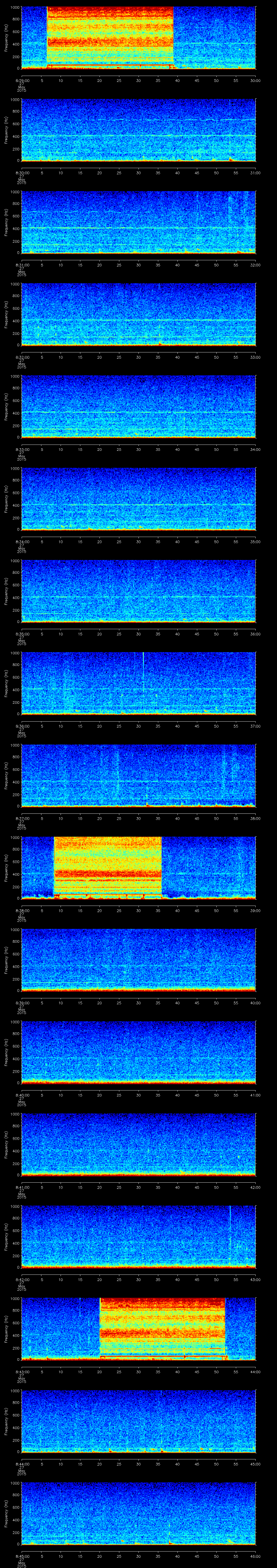This screenshot has width=277, height=1568.
Task: Select the "35:00" end time label
Action: click(255, 542)
